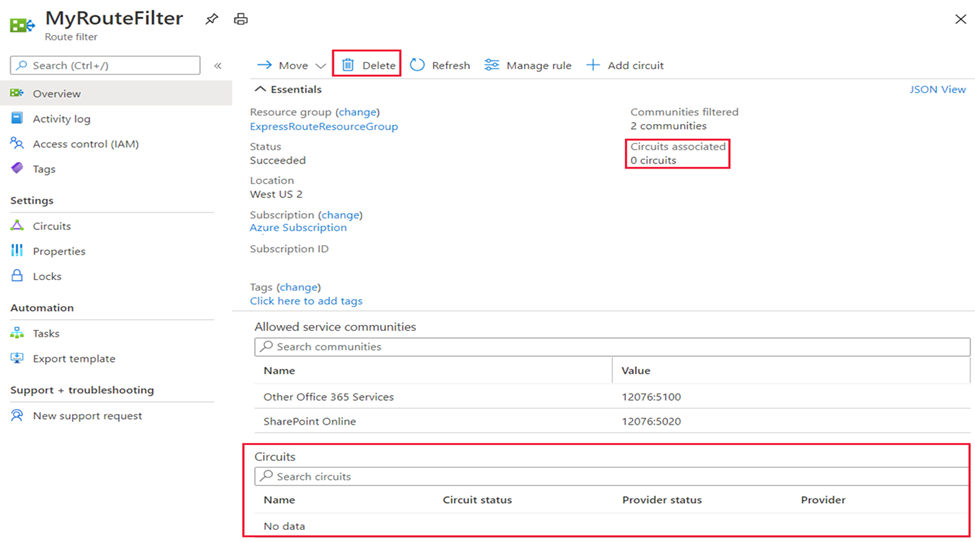Click the Delete trash can icon
The width and height of the screenshot is (975, 541).
click(348, 65)
